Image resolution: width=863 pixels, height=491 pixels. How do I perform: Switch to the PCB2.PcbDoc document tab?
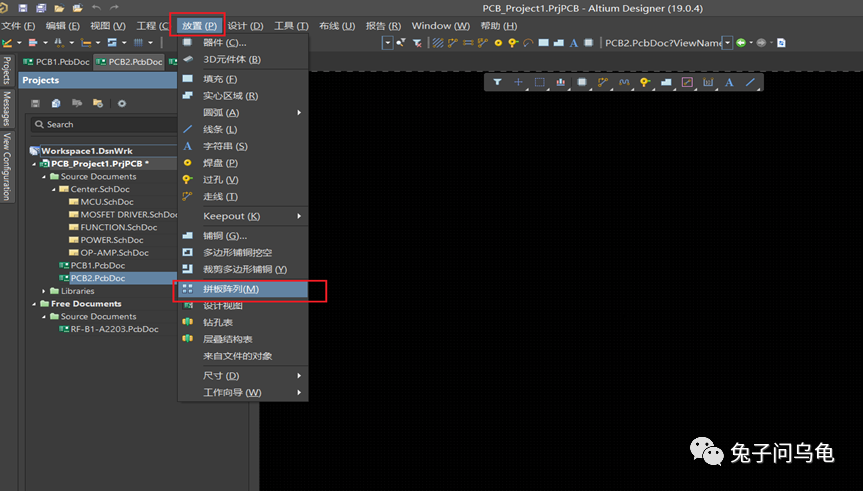129,62
